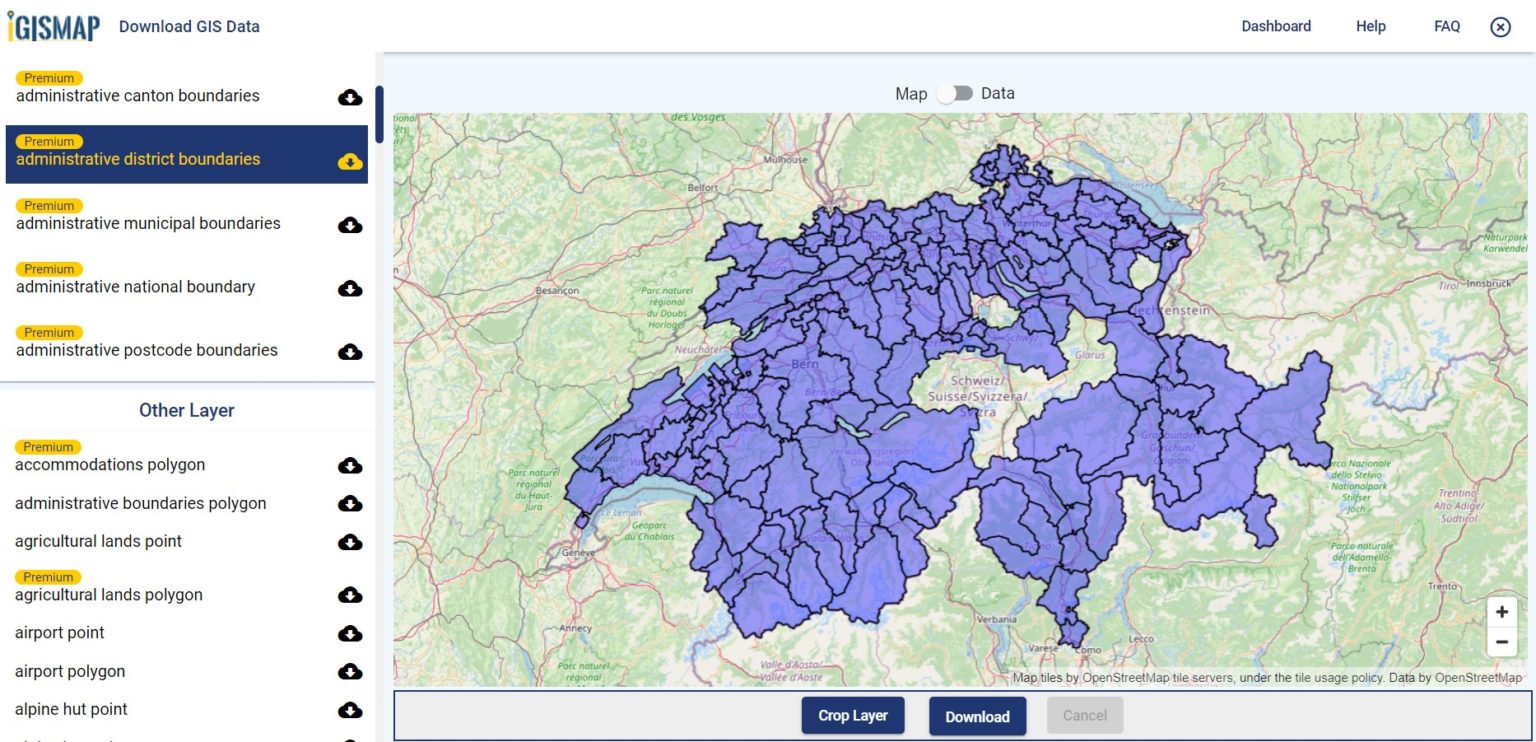This screenshot has width=1536, height=742.
Task: Click cloud download icon for administrative district boundaries
Action: (x=350, y=161)
